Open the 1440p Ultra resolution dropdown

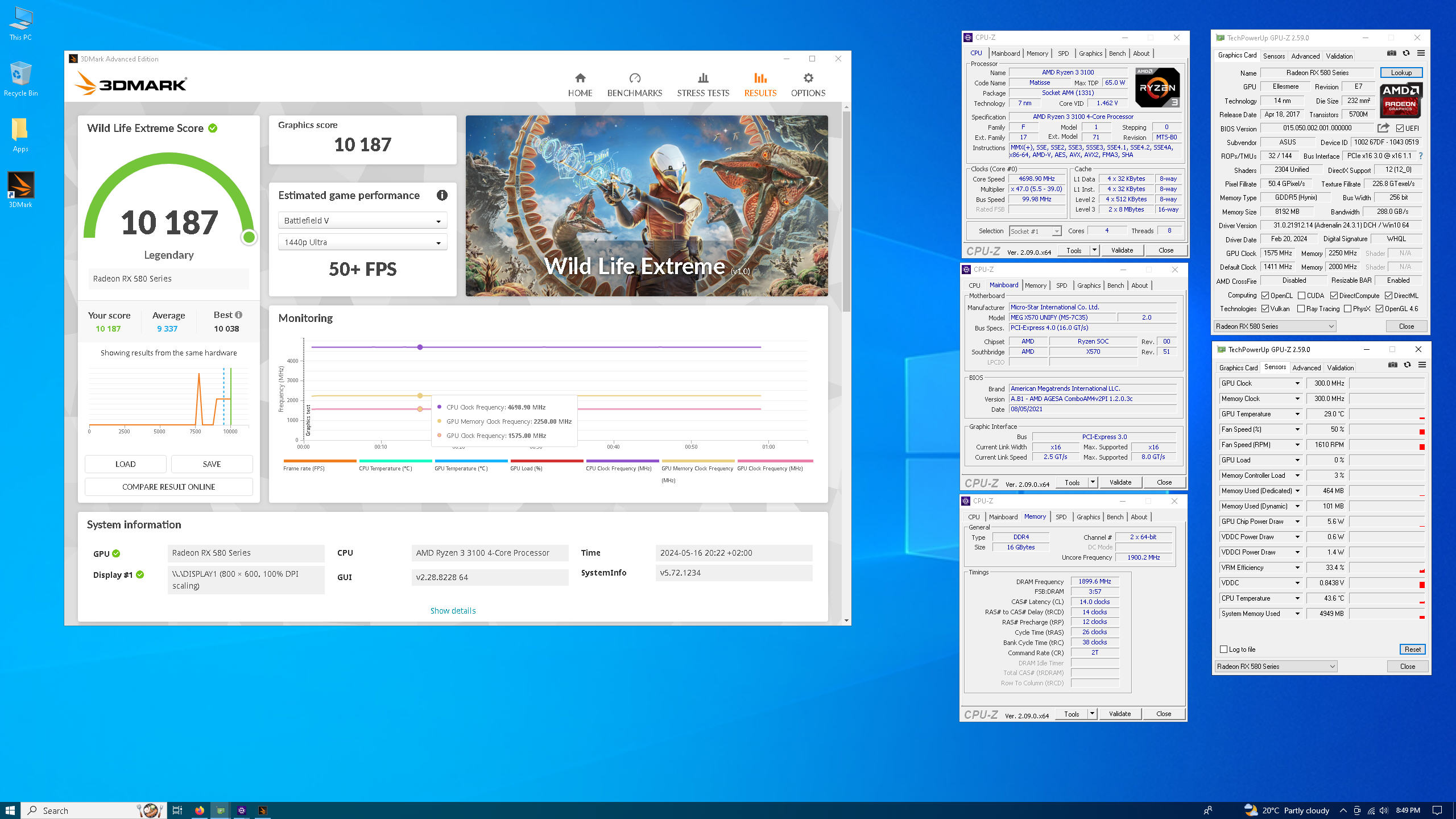[362, 242]
